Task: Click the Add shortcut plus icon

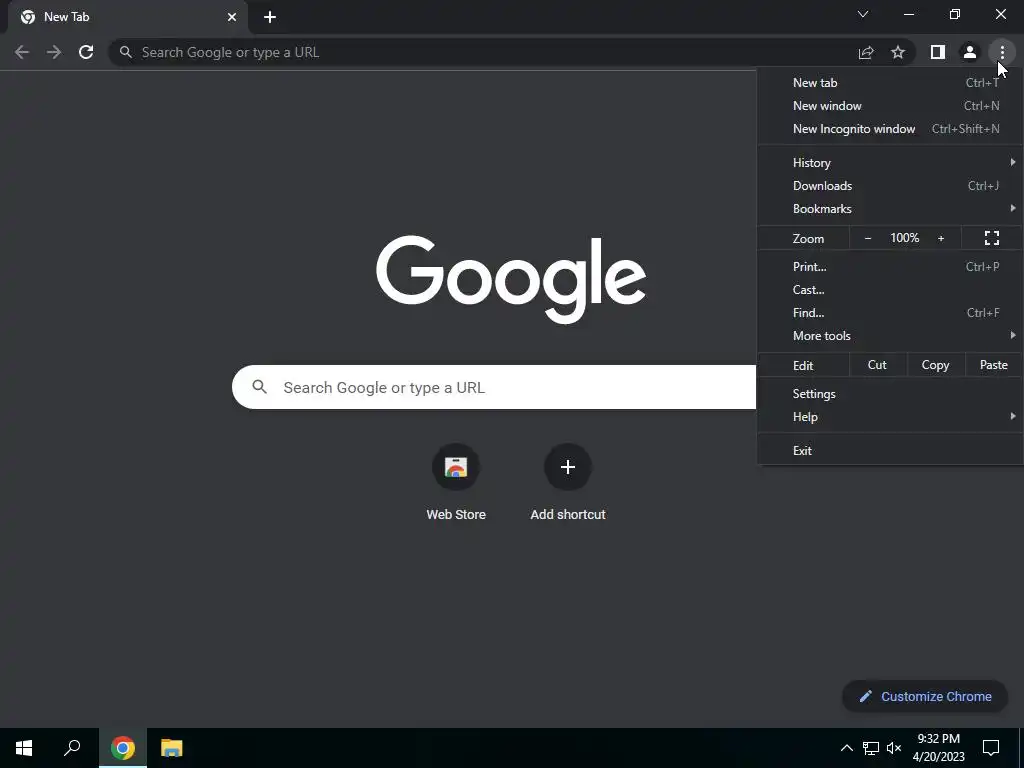Action: pyautogui.click(x=568, y=467)
